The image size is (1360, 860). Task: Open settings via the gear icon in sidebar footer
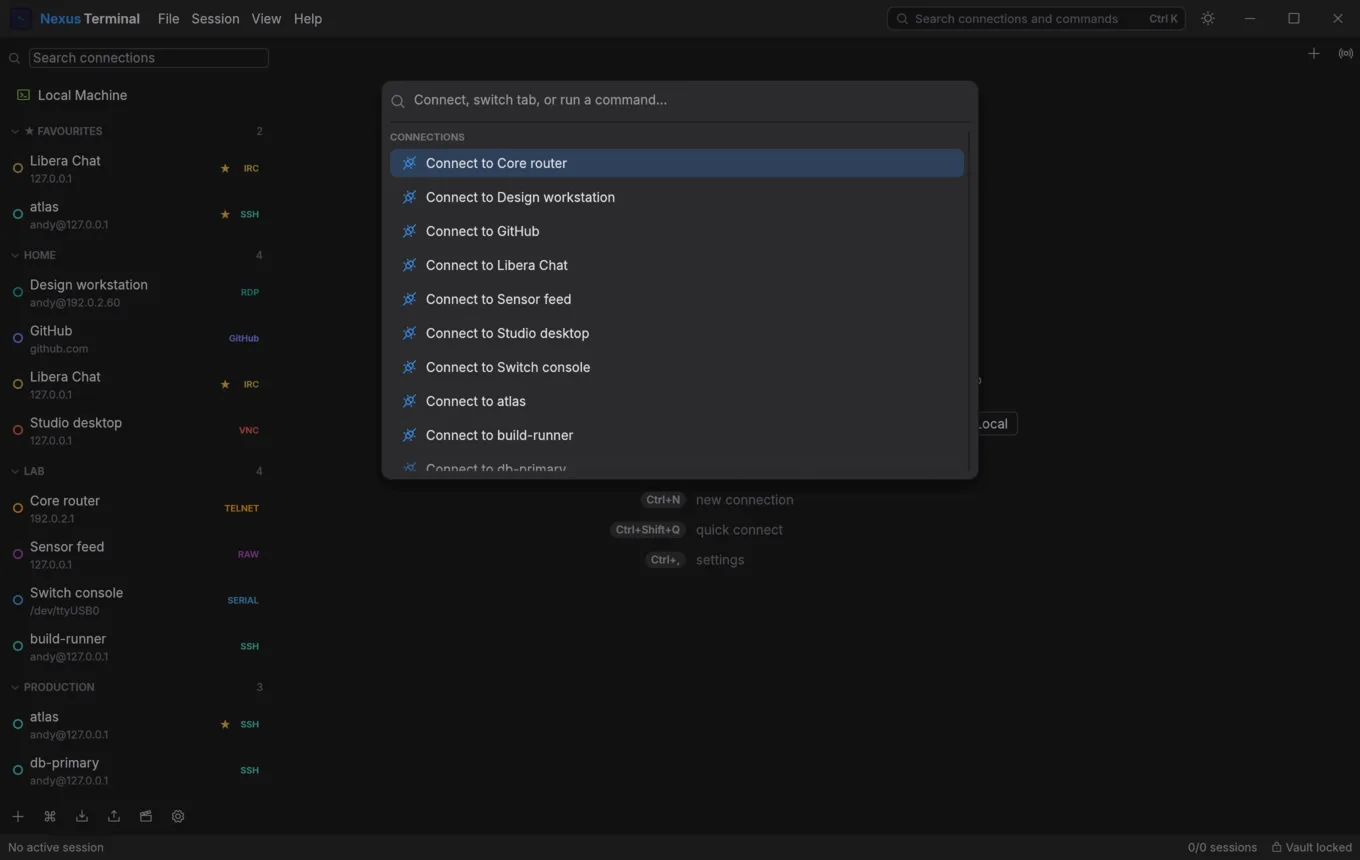[x=178, y=816]
